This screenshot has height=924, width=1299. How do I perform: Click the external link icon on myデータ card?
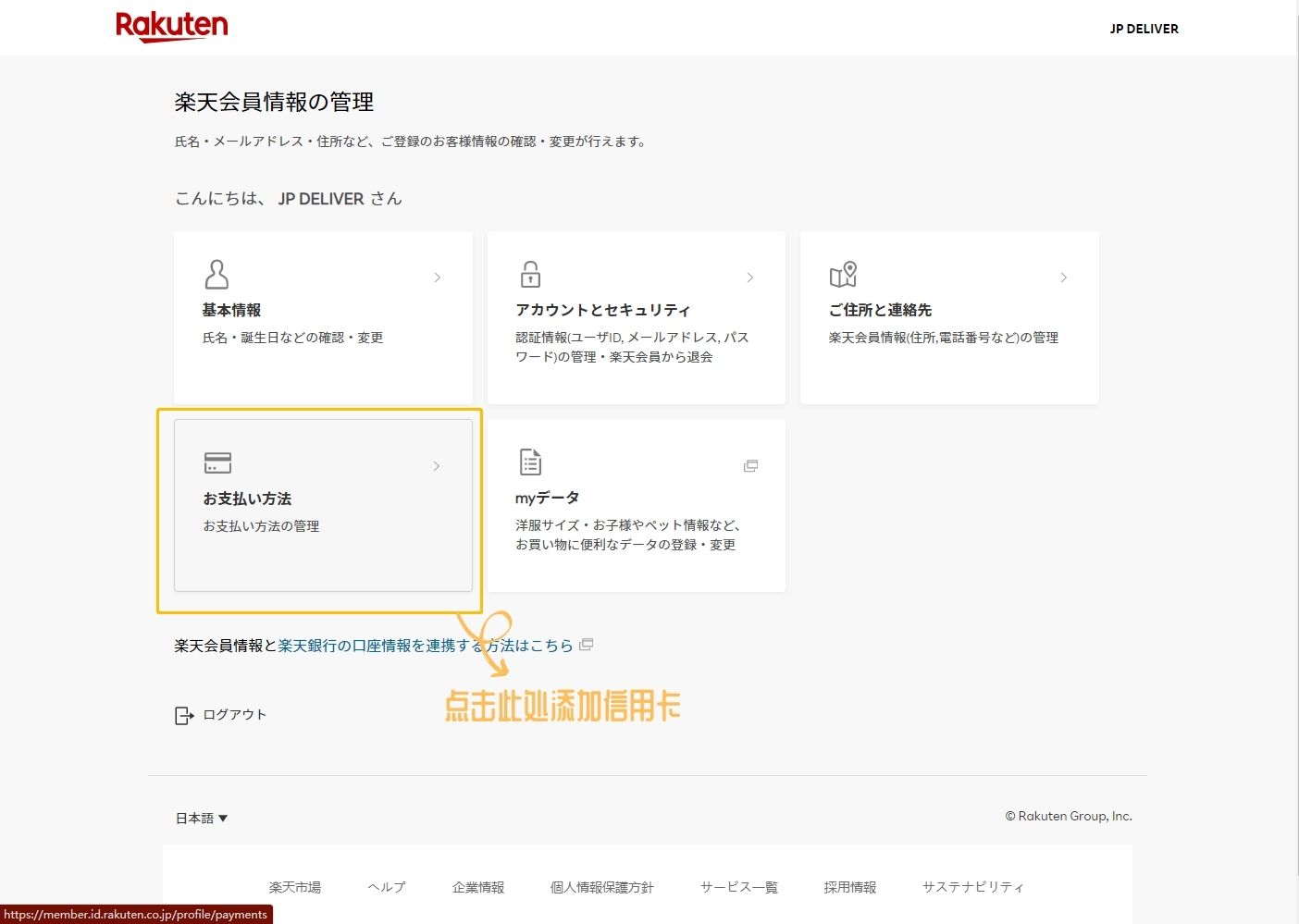(x=750, y=465)
